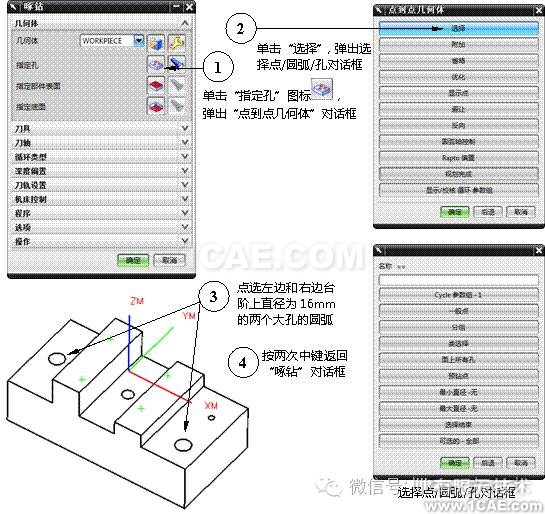
Task: Choose 优化 in point-to-point geometry dialog
Action: coord(458,77)
